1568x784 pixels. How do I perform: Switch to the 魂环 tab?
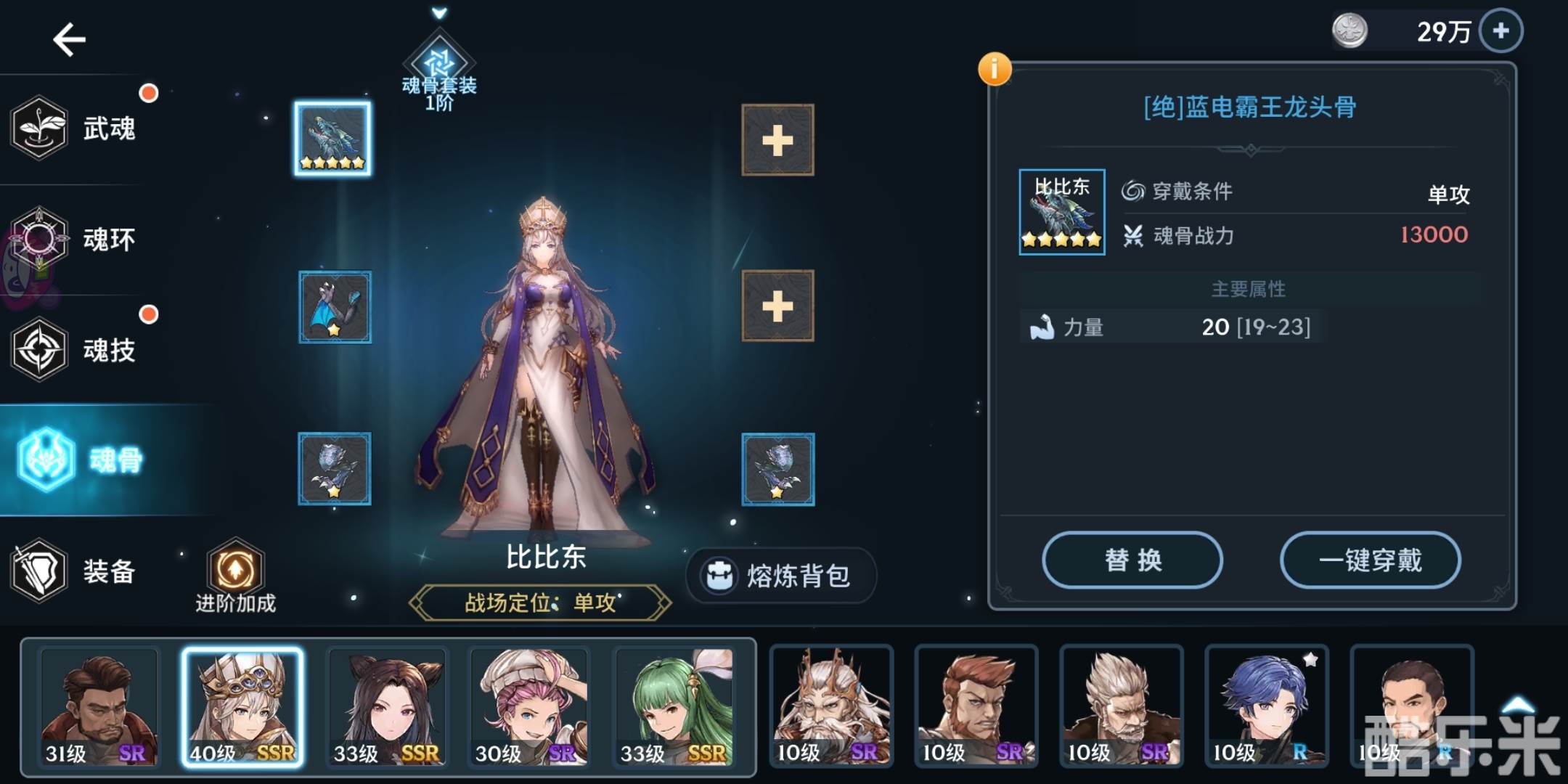(80, 239)
